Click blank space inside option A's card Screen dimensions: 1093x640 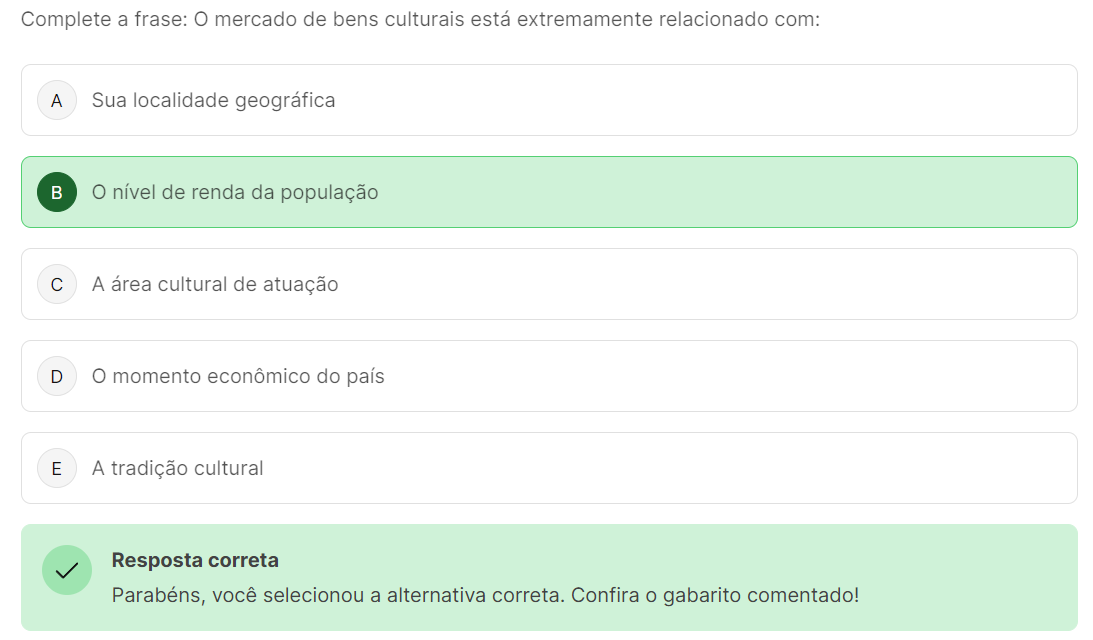pos(700,100)
